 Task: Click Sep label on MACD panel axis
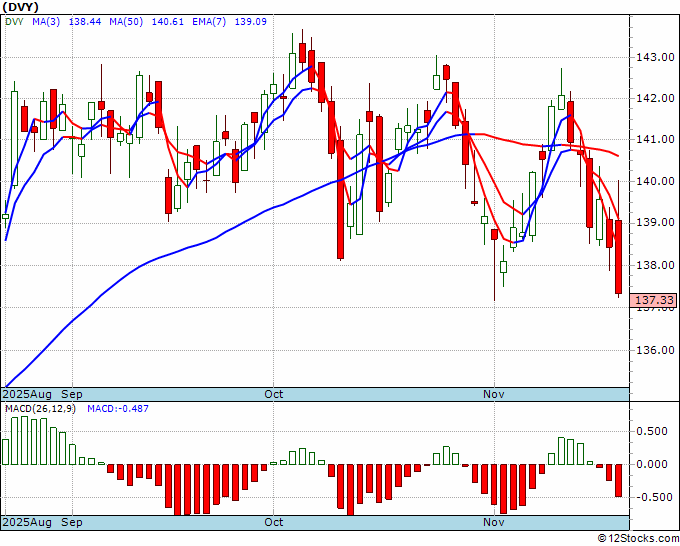[72, 522]
